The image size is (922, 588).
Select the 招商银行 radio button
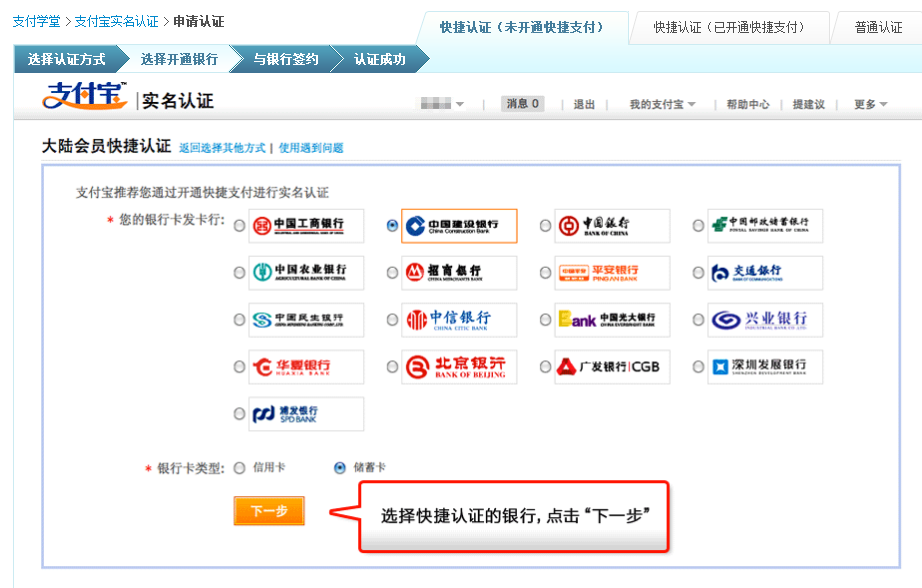[x=392, y=273]
